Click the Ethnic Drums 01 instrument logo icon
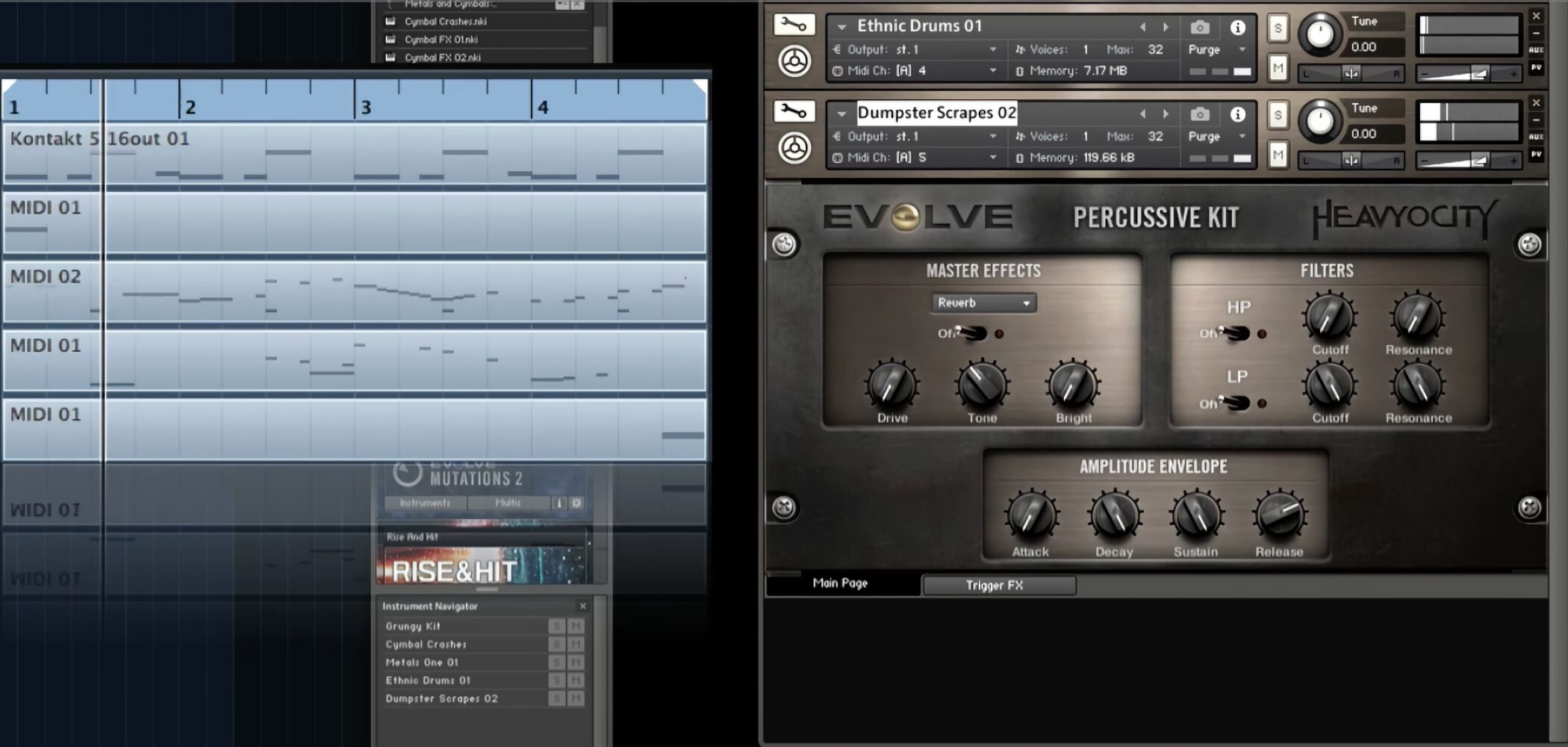 794,61
